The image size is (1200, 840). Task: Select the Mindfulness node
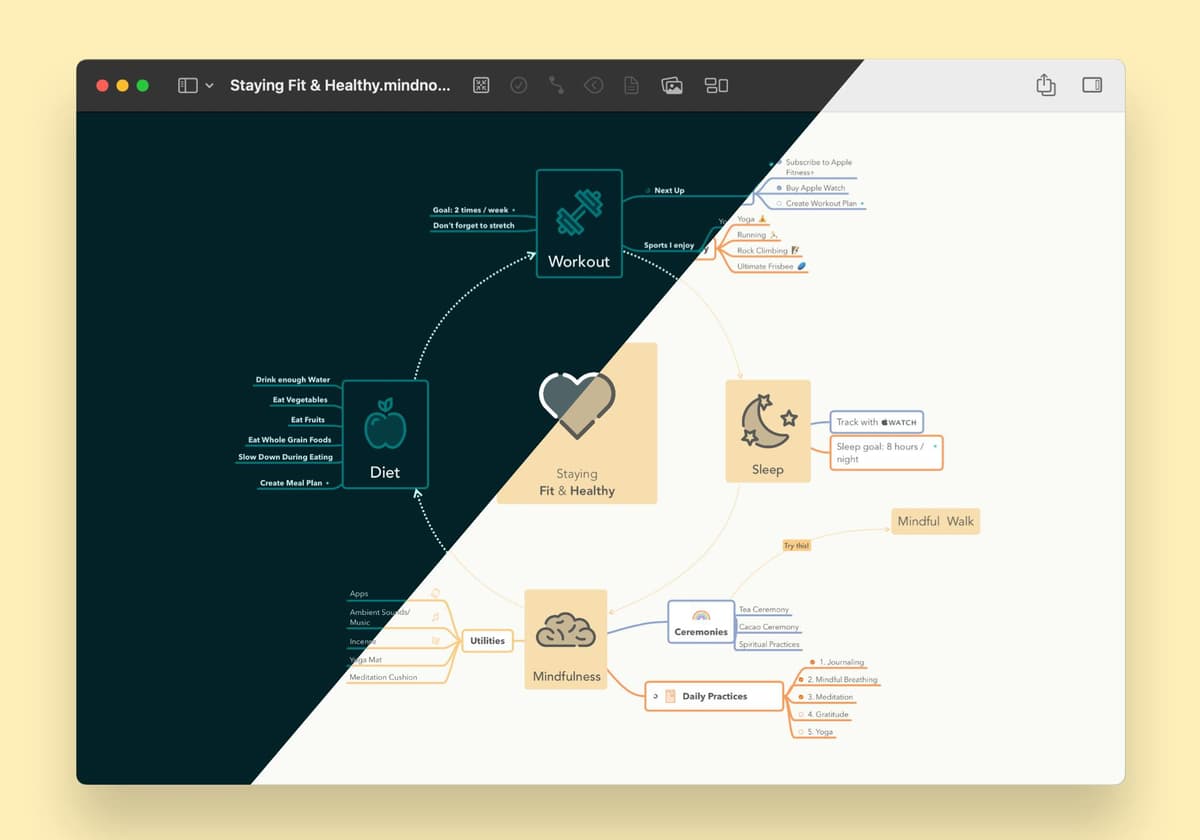click(x=566, y=639)
